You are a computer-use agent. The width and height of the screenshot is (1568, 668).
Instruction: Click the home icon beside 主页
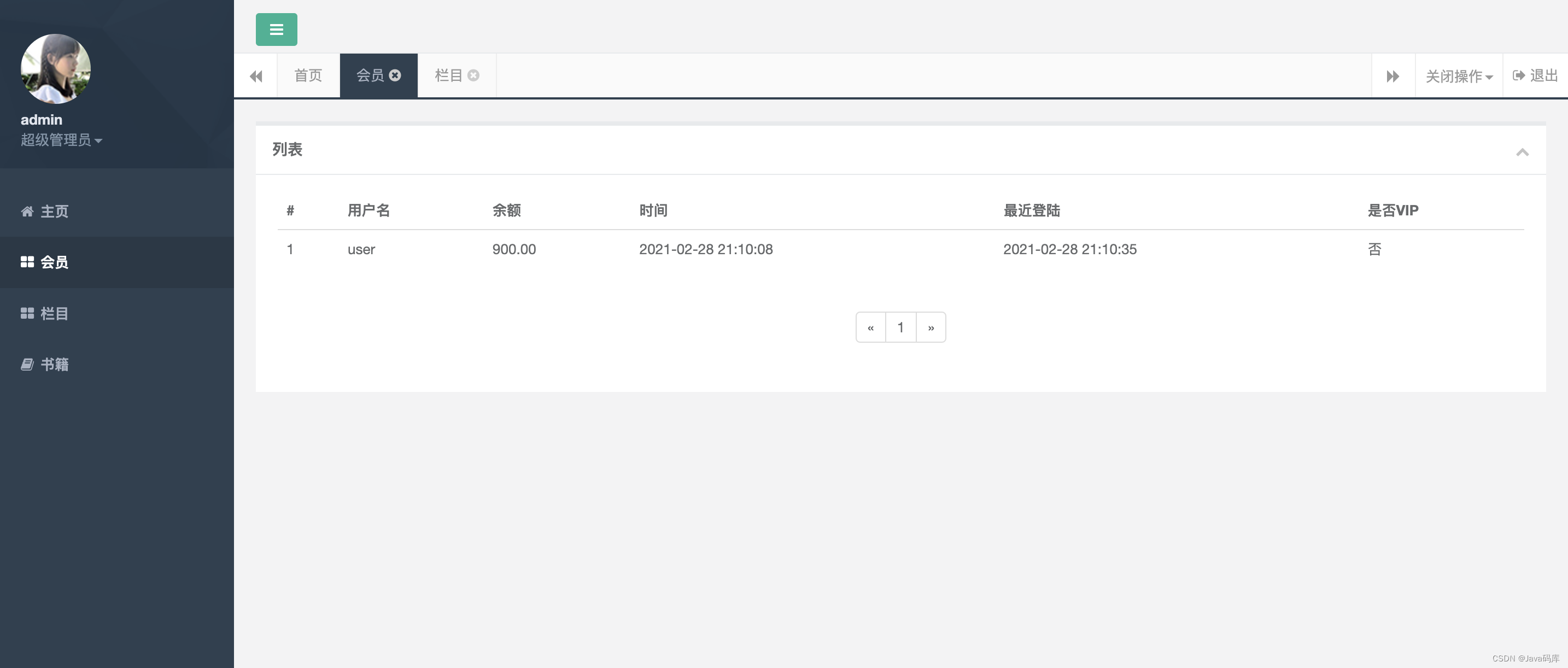click(x=27, y=211)
